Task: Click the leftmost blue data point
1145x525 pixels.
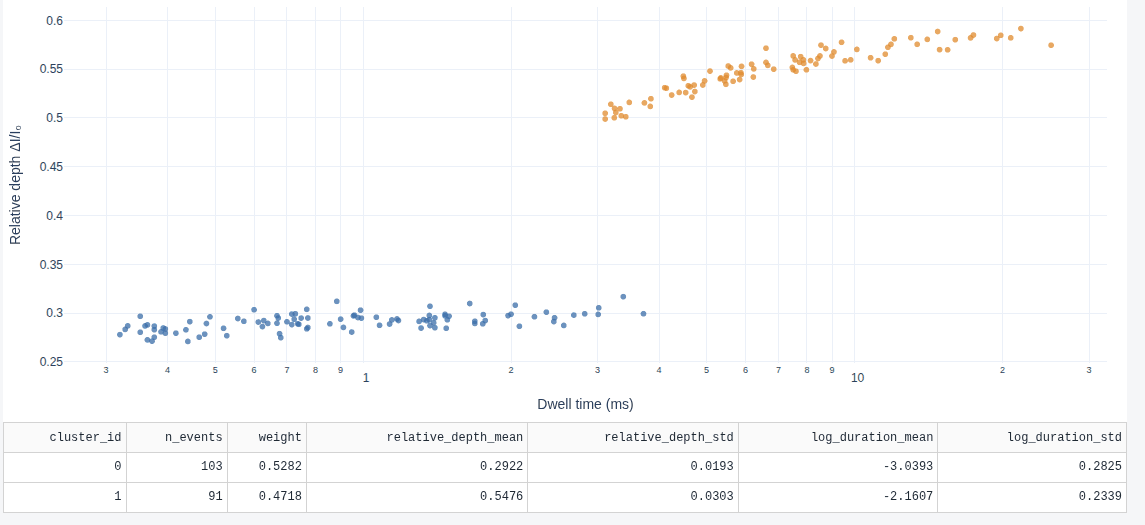Action: coord(120,334)
